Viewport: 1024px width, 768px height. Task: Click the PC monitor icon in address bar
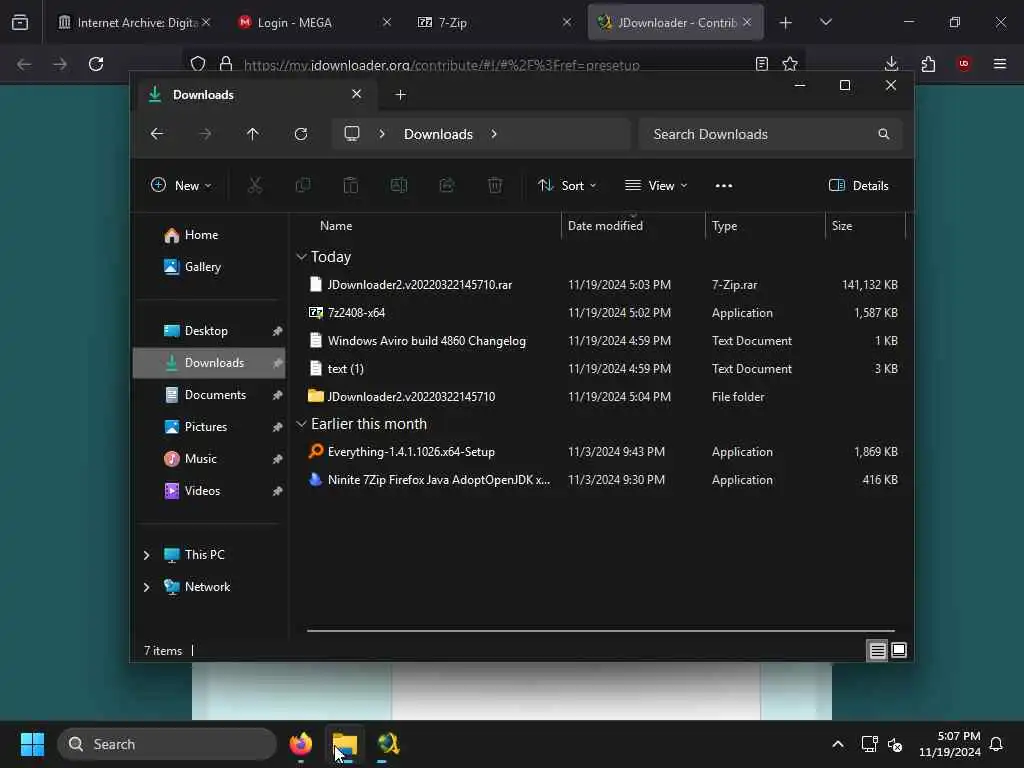pos(352,134)
